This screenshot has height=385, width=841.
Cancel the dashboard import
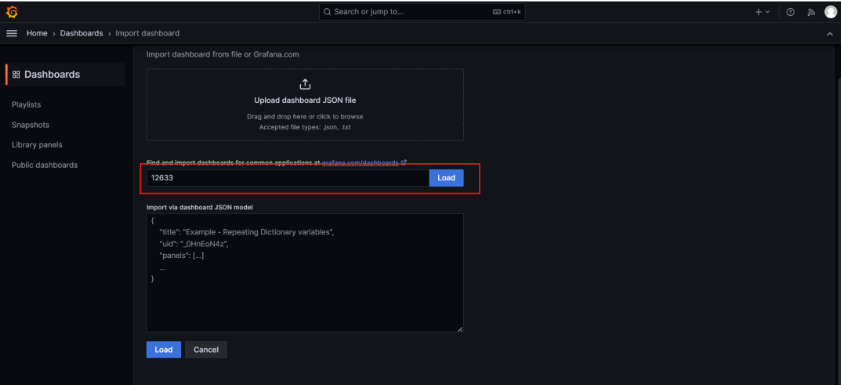pyautogui.click(x=206, y=350)
